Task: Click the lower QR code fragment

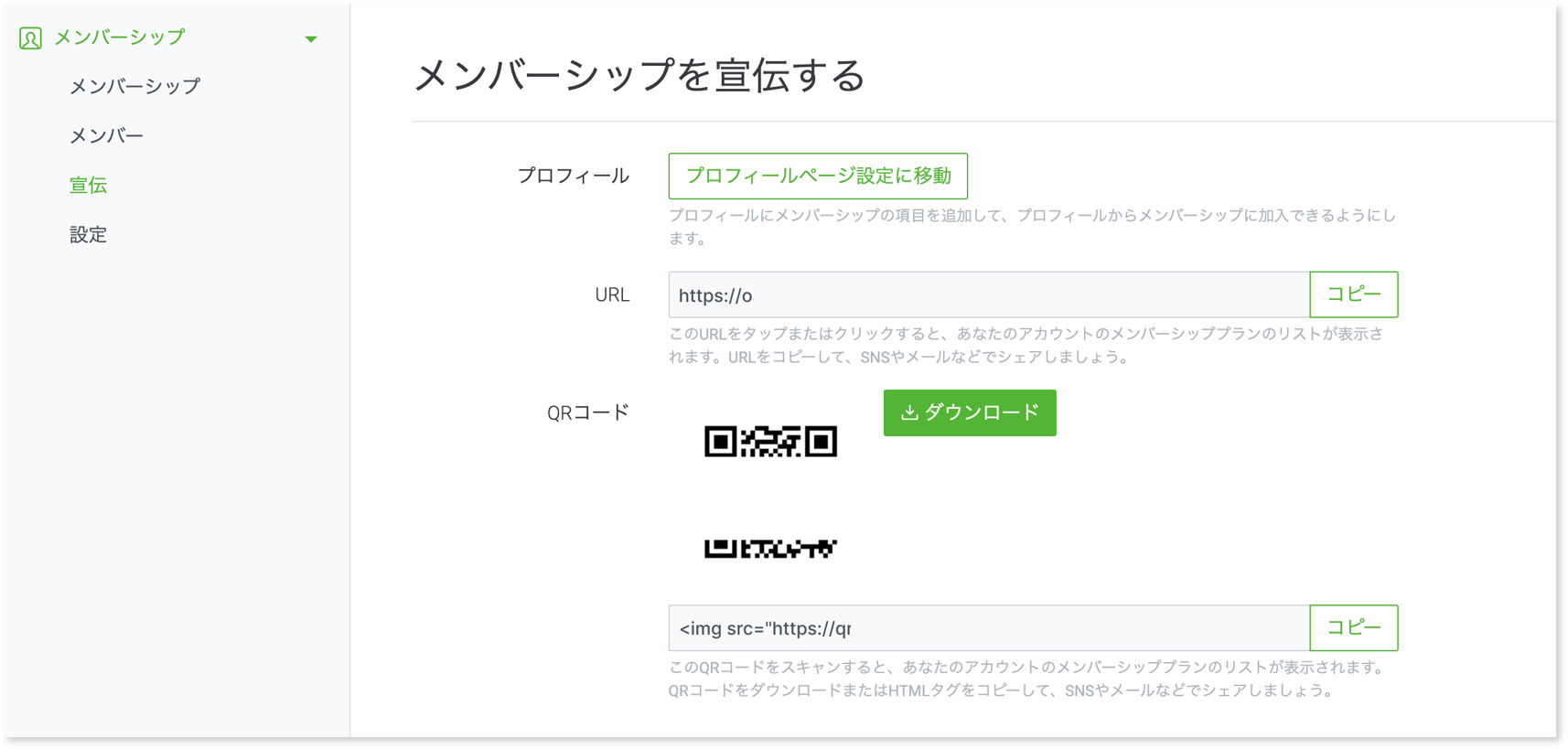Action: point(770,549)
